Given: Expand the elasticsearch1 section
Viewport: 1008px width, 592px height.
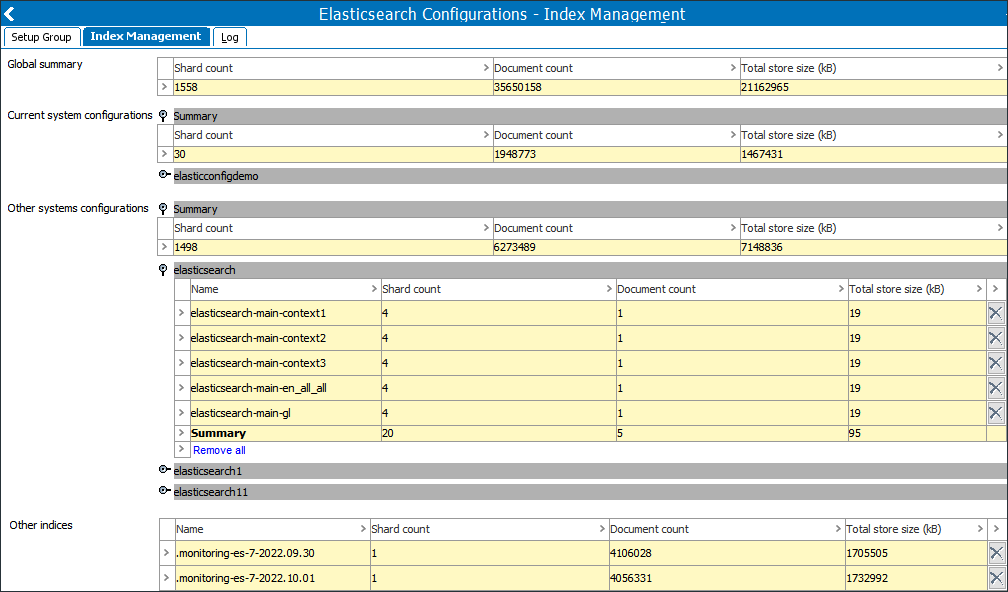Looking at the screenshot, I should point(164,470).
